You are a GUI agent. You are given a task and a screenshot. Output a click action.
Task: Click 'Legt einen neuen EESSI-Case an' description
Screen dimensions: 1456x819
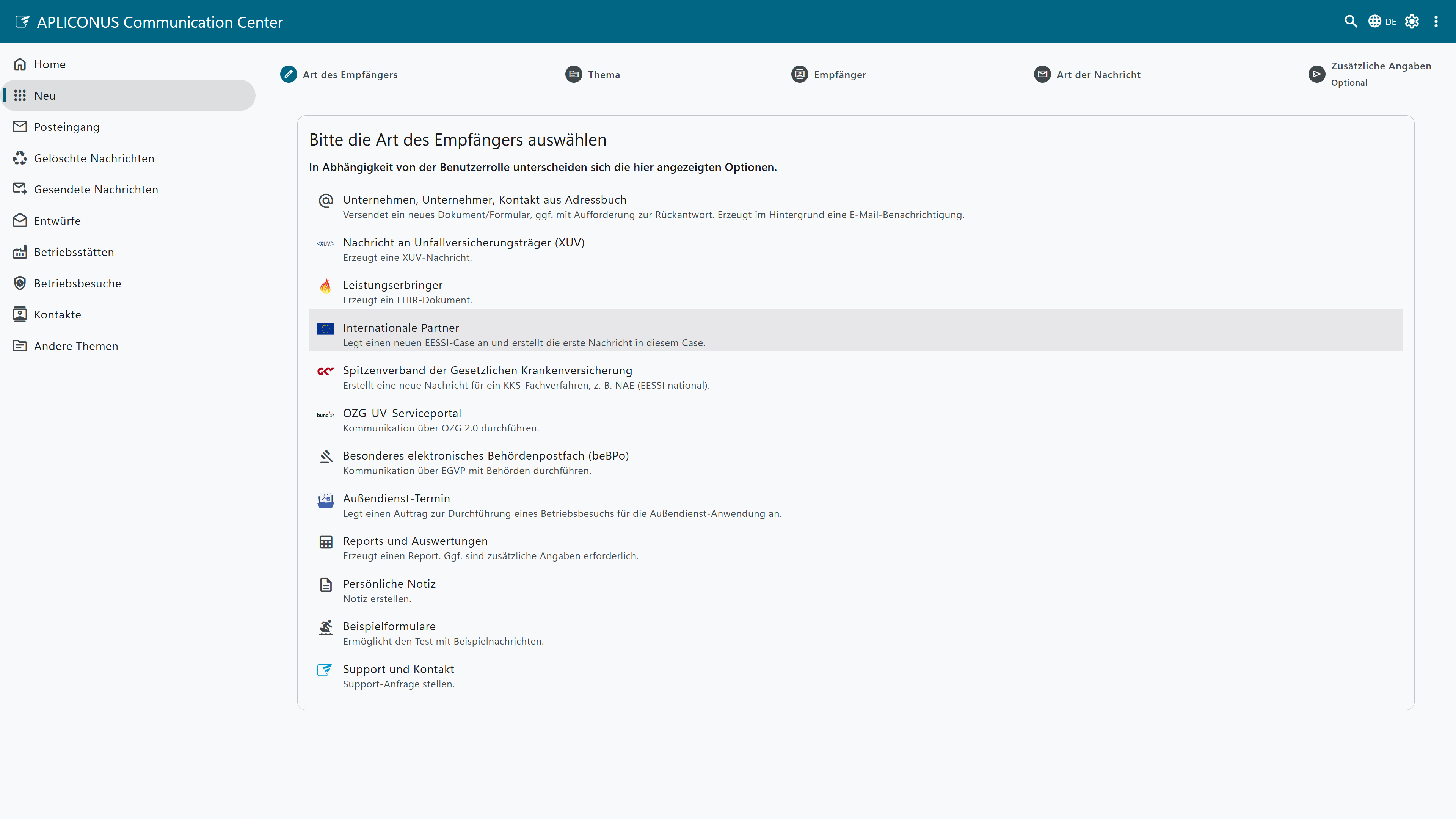point(524,343)
